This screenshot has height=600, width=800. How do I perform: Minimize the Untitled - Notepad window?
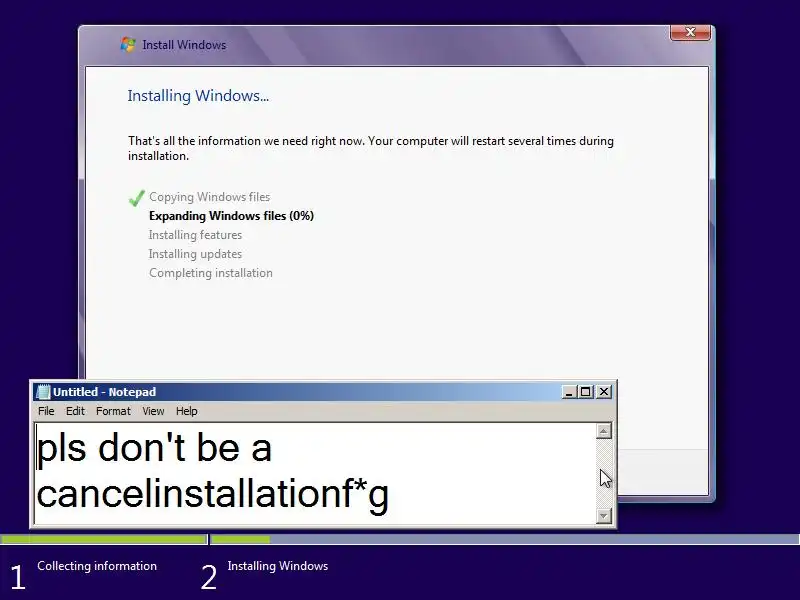point(569,392)
